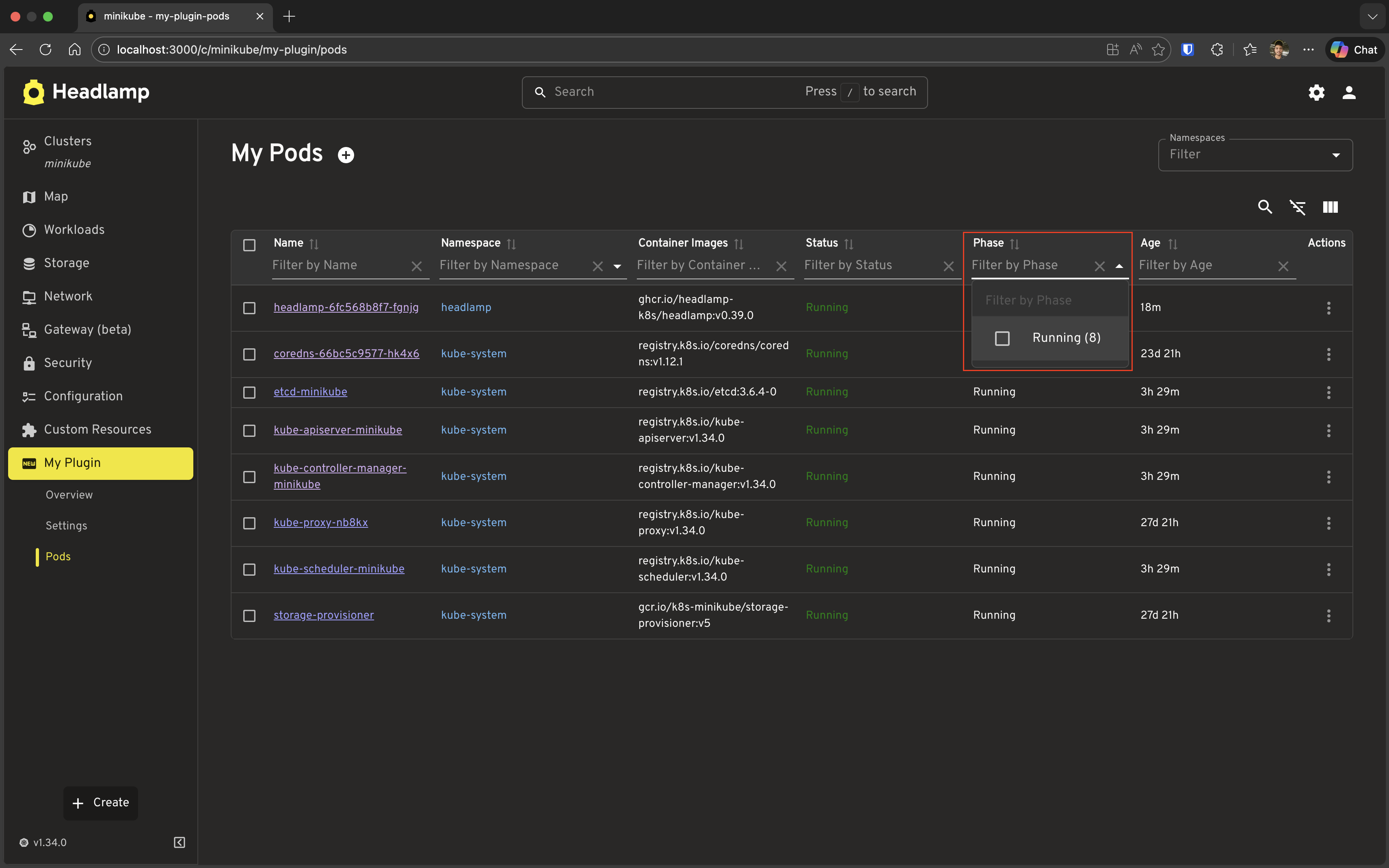Image resolution: width=1389 pixels, height=868 pixels.
Task: Open the actions menu for etcd-minikube
Action: click(1329, 392)
